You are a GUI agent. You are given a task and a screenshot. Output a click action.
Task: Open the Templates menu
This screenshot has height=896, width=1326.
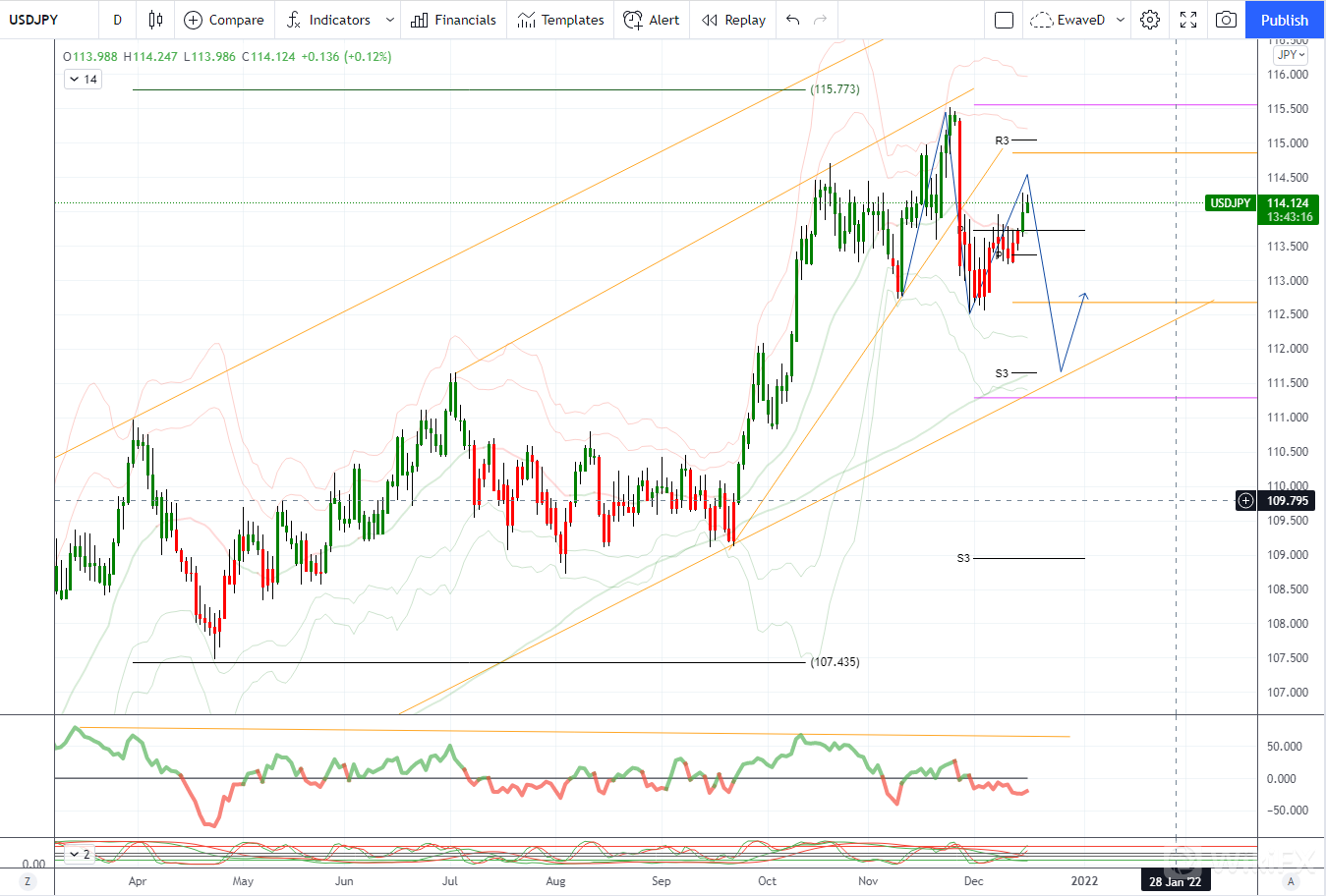point(560,20)
